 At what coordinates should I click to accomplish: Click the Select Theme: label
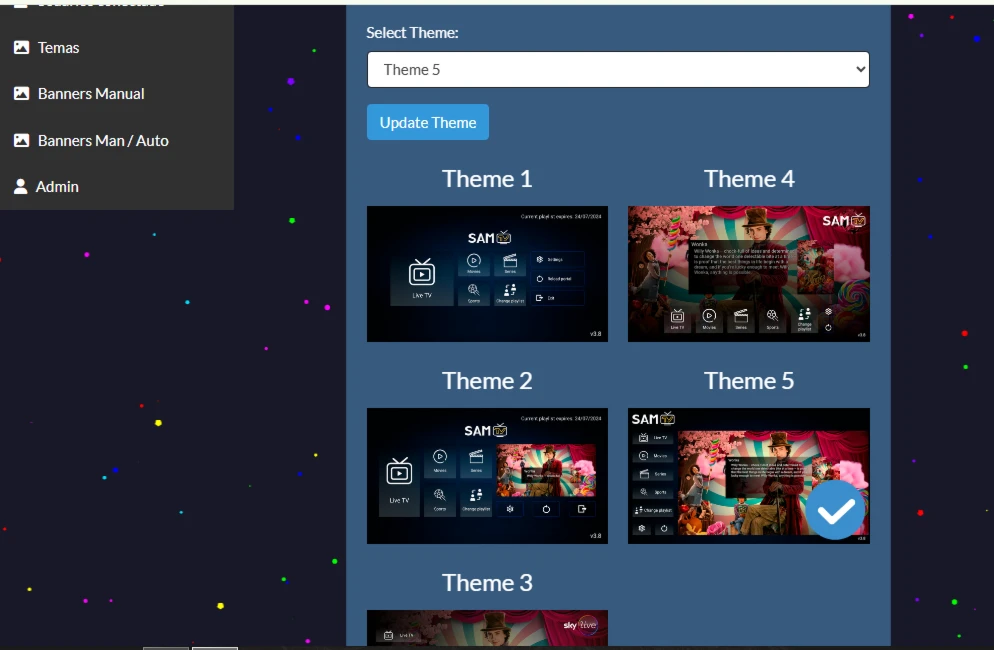click(x=412, y=33)
